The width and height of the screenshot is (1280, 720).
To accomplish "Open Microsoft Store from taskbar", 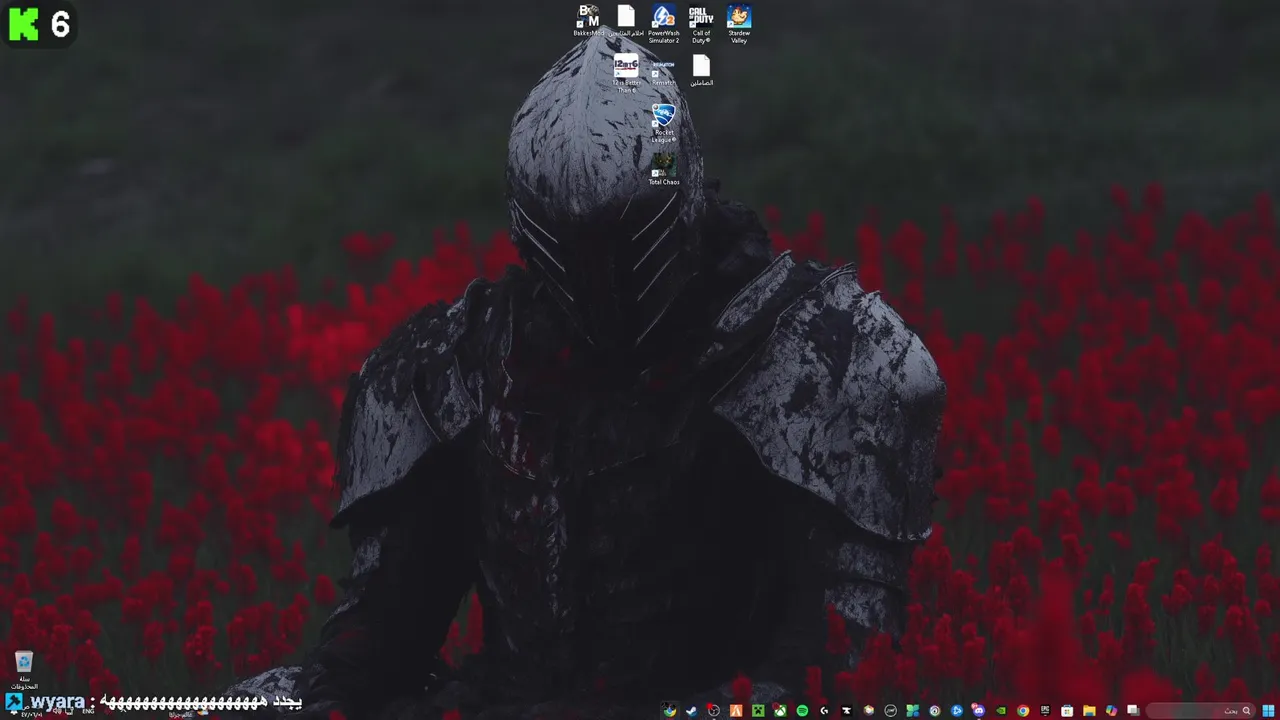I will [x=1067, y=711].
